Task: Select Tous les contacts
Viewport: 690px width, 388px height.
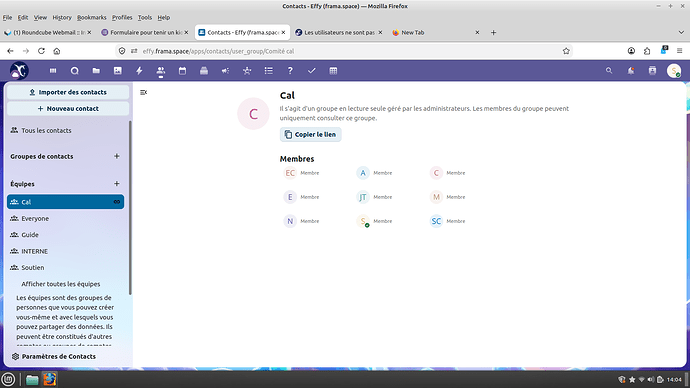Action: 66,130
